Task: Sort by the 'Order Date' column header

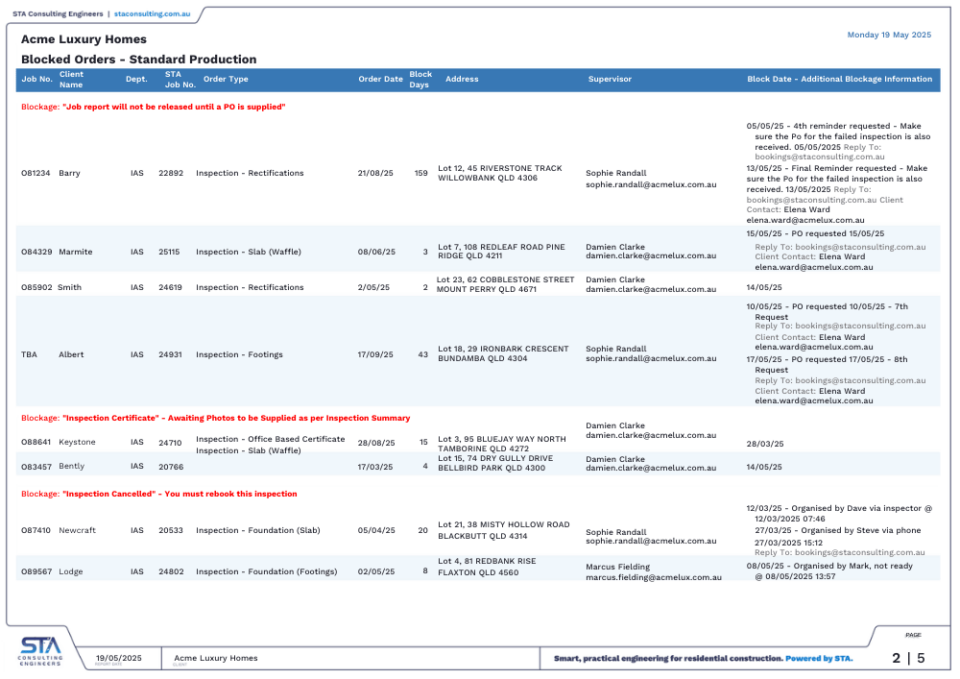Action: click(x=381, y=79)
